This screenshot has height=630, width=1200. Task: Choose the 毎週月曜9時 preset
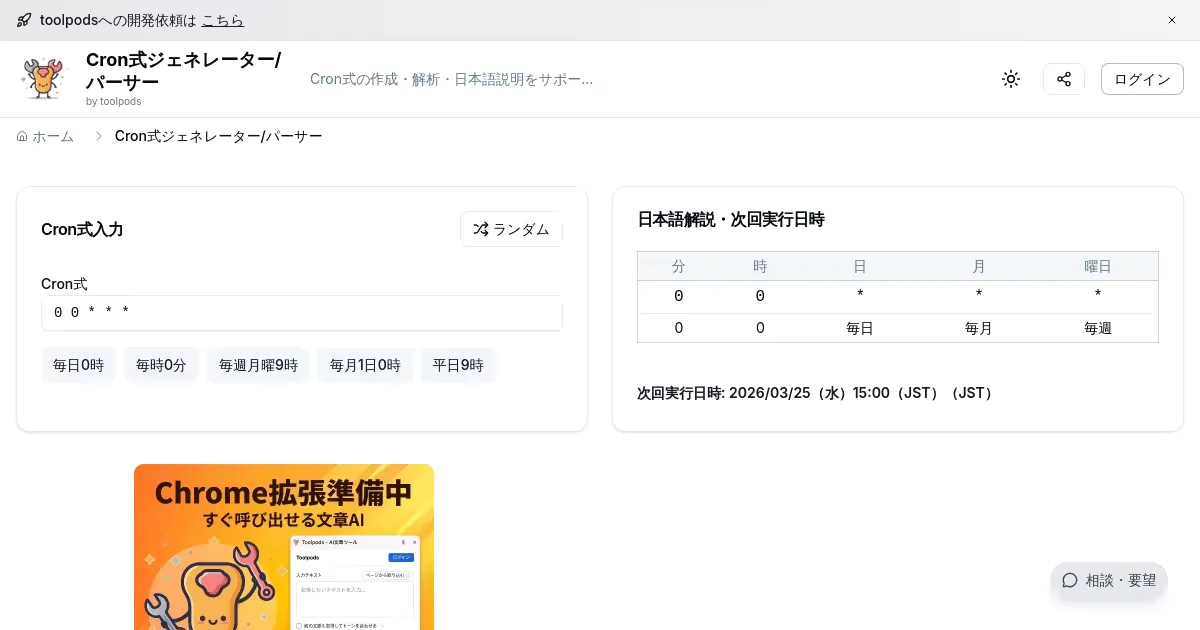[x=258, y=365]
